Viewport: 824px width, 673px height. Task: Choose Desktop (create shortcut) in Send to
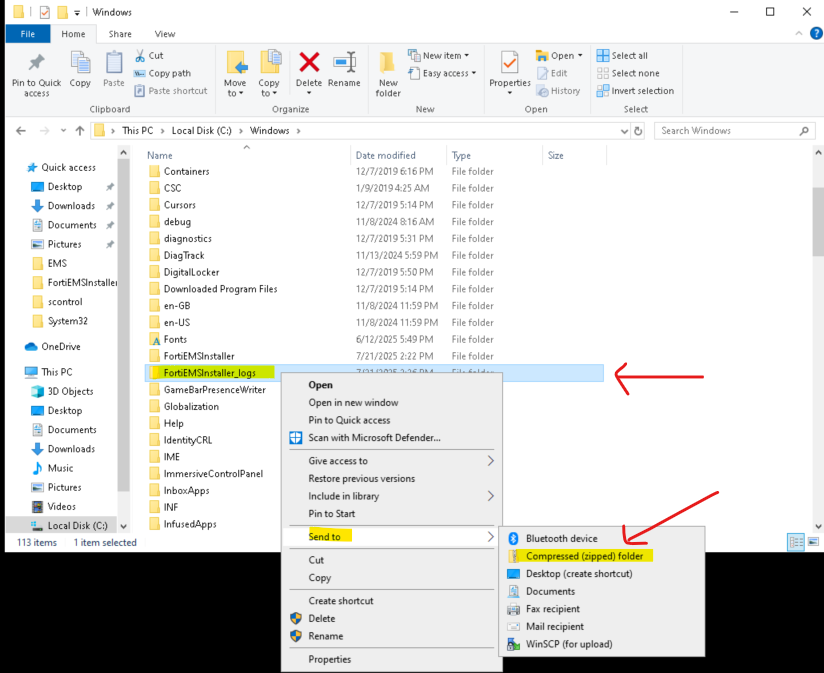601,574
